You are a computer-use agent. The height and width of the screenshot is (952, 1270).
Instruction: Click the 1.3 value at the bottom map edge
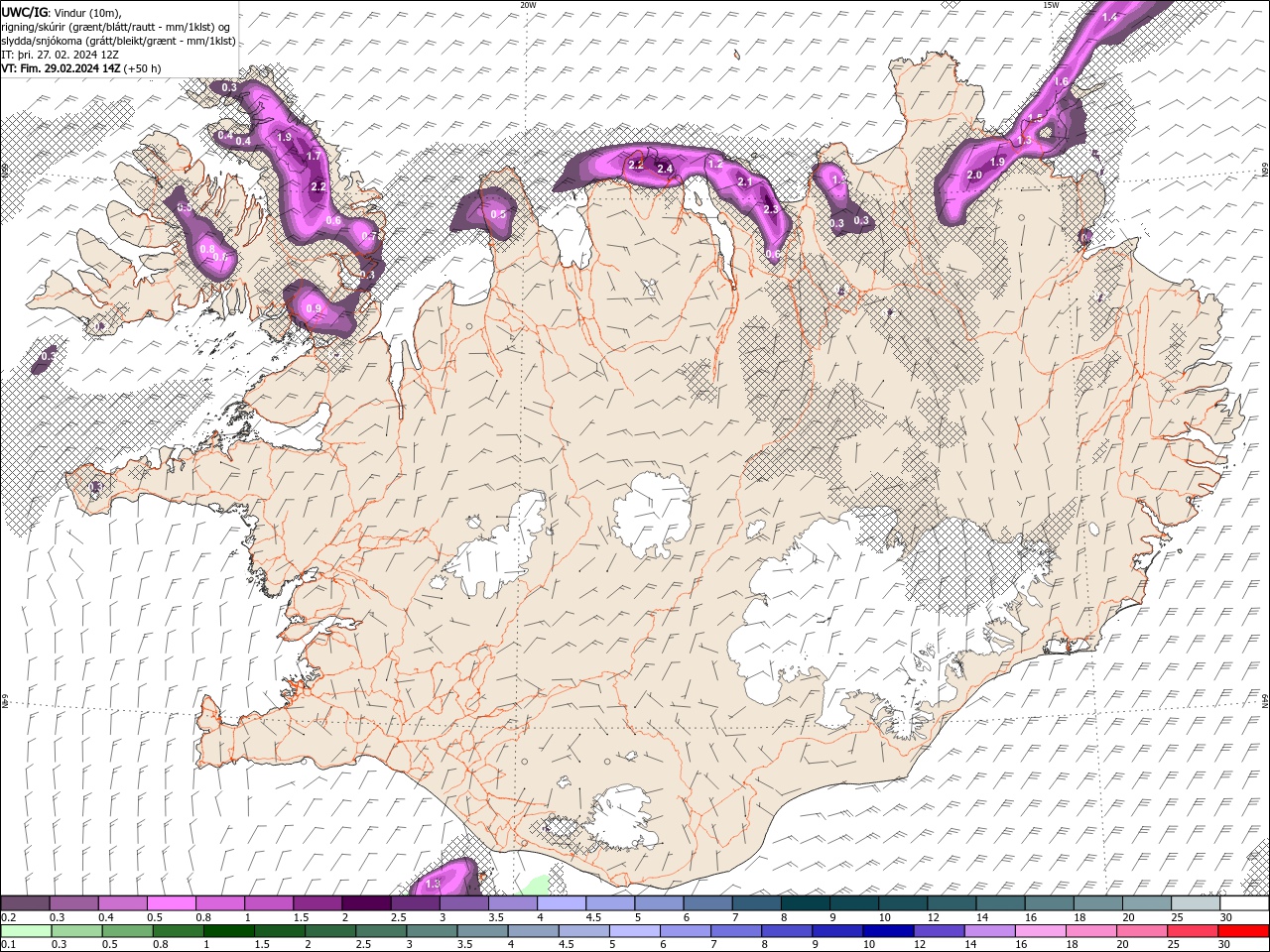point(433,884)
